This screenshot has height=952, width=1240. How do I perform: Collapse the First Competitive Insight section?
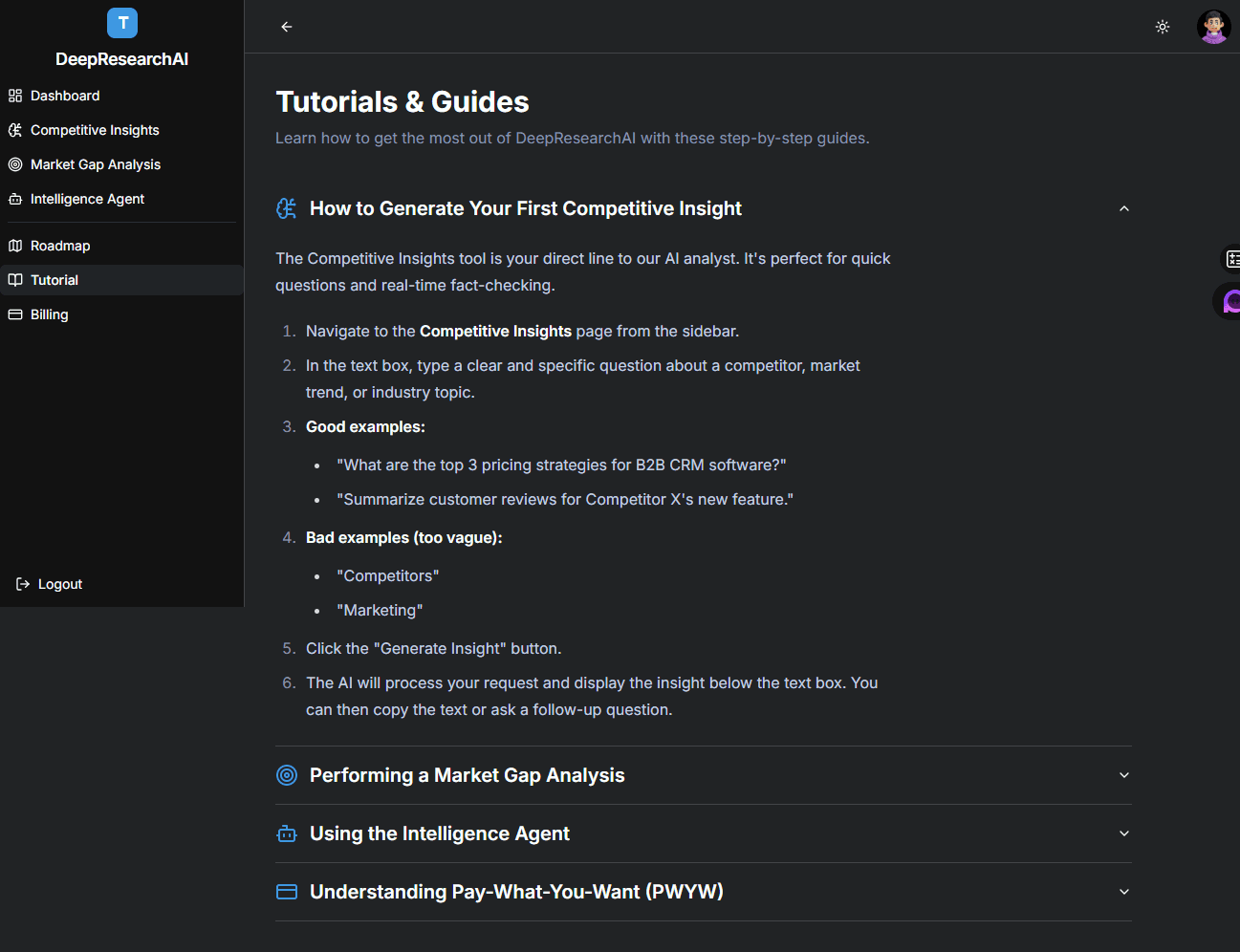point(1124,208)
